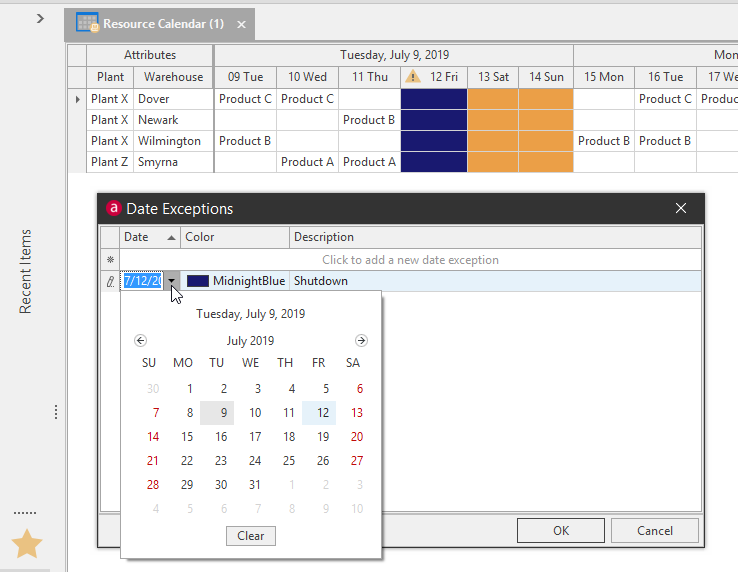Switch to Resource Calendar (1) tab
This screenshot has width=738, height=572.
(163, 24)
